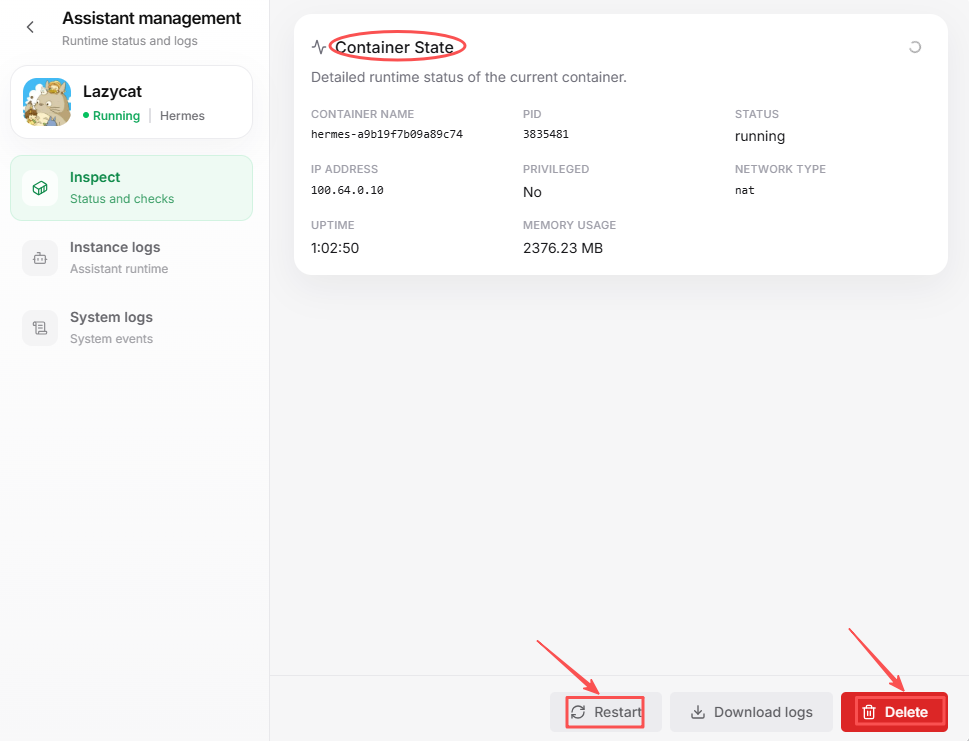Restart the assistant container
969x741 pixels.
pos(606,712)
